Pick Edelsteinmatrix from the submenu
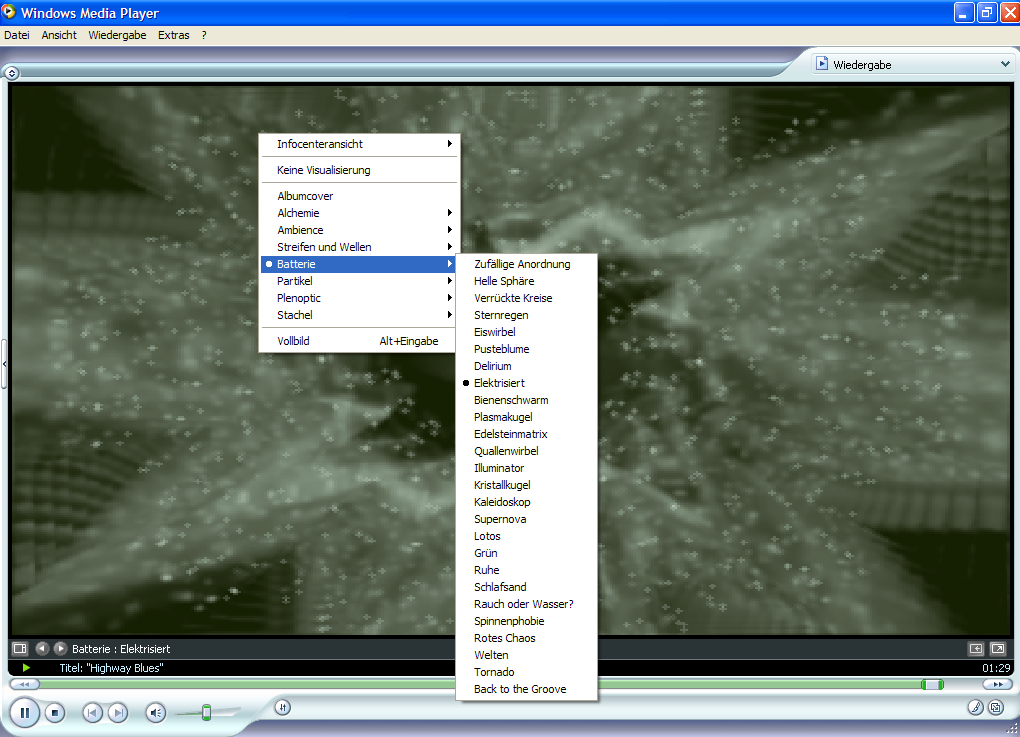The width and height of the screenshot is (1020, 737). (526, 433)
